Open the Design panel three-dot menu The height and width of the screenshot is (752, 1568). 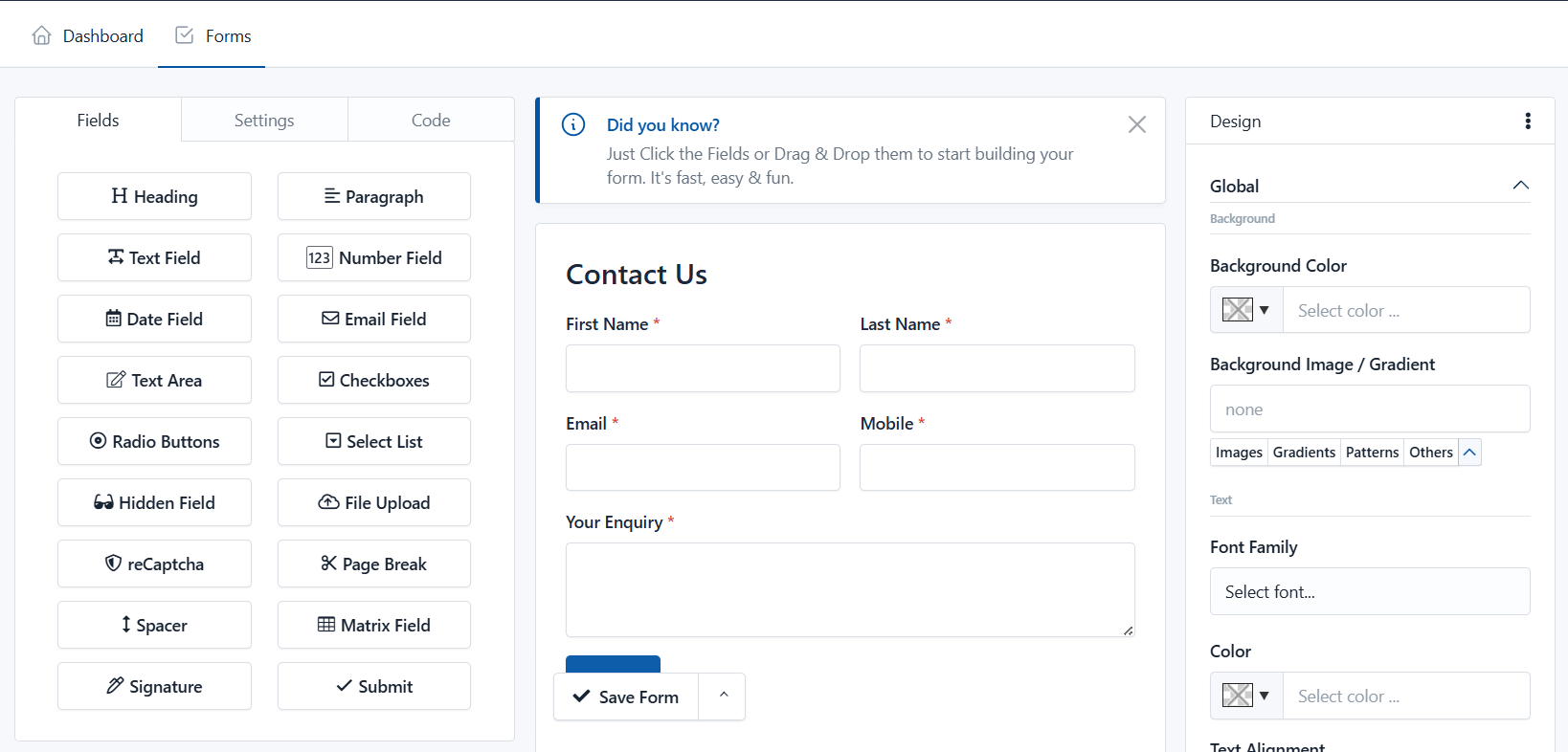coord(1528,121)
